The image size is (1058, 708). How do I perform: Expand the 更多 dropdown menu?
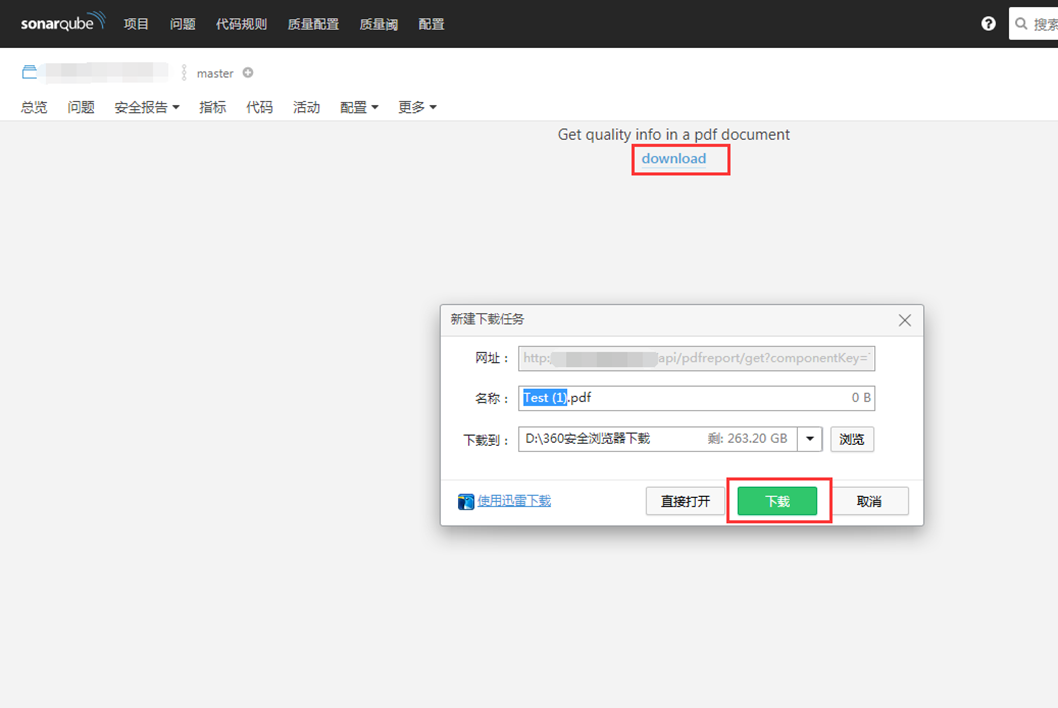(417, 107)
